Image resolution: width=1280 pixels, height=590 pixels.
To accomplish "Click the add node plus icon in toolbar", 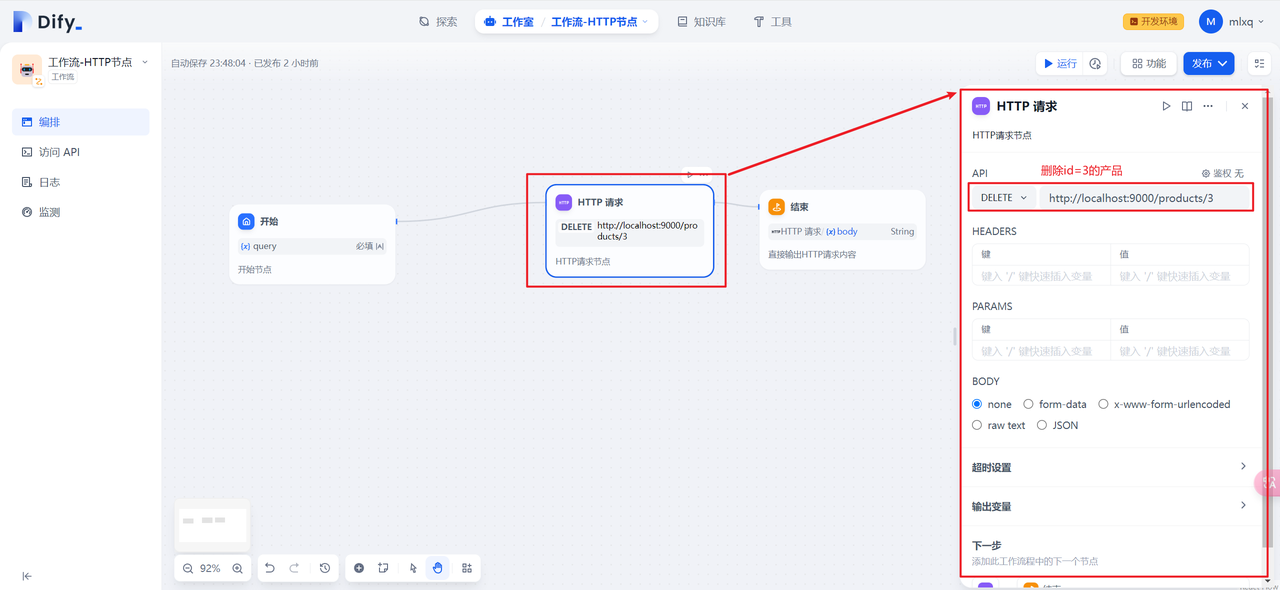I will point(359,567).
